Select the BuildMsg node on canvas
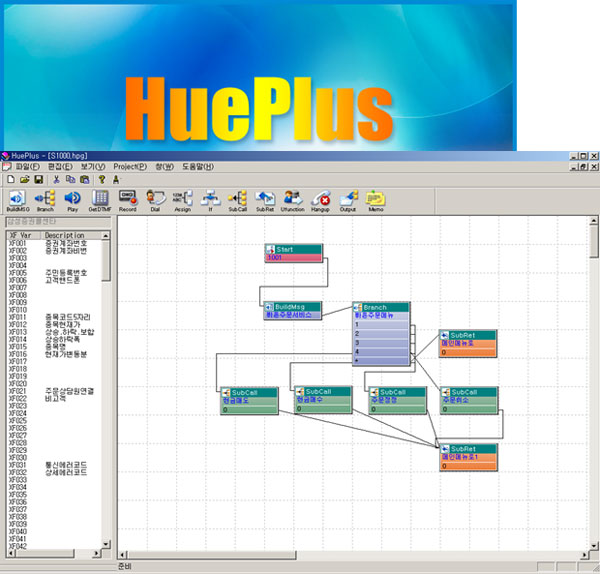600x574 pixels. click(293, 311)
